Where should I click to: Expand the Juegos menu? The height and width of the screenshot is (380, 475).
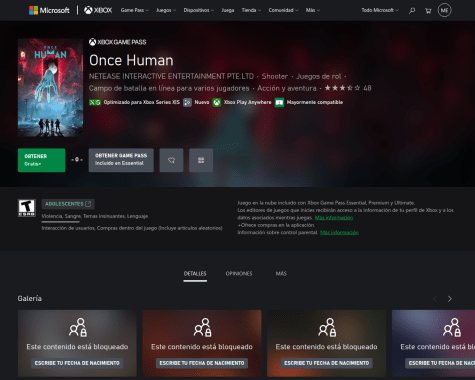(166, 10)
